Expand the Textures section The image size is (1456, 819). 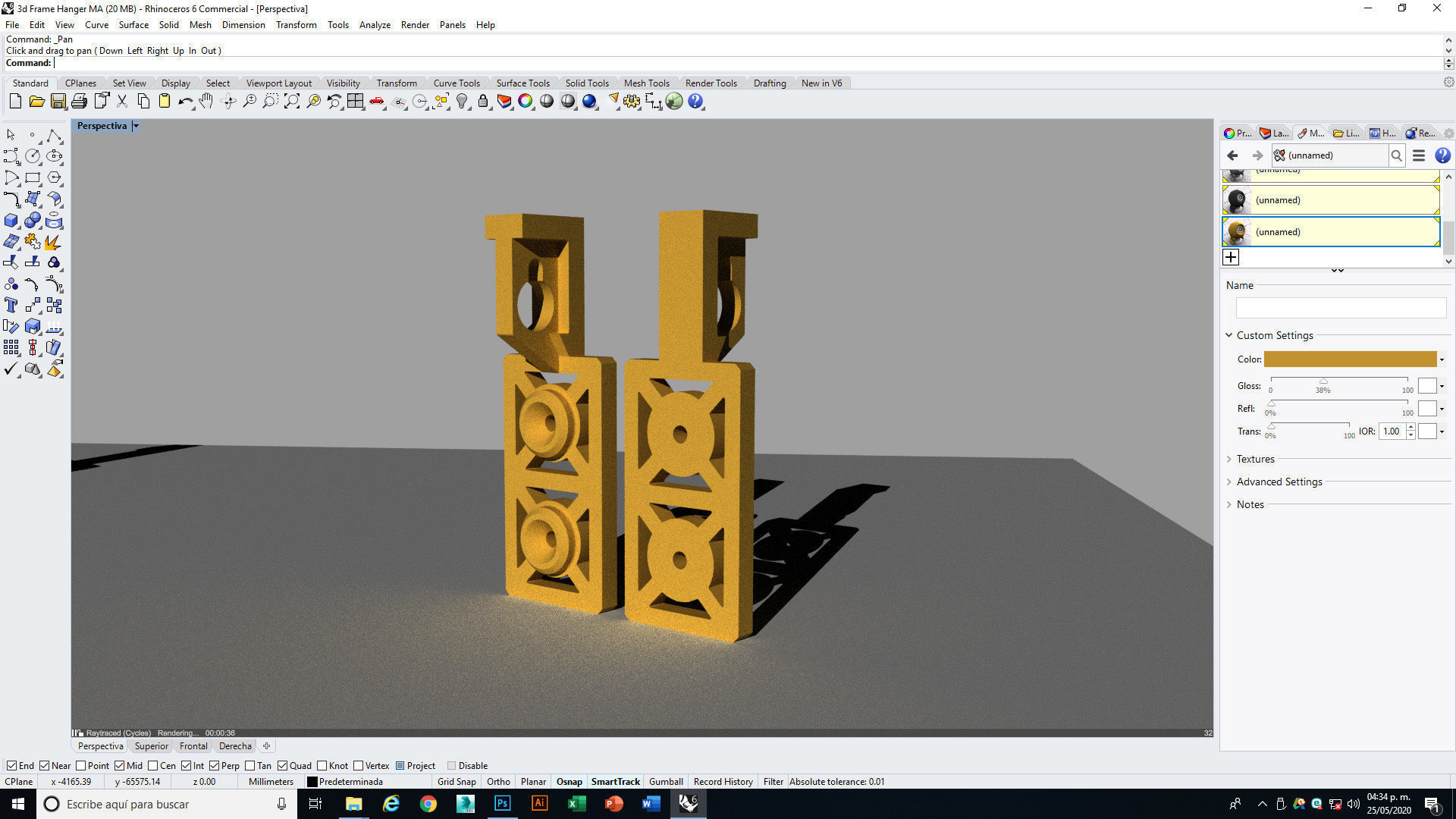(x=1228, y=459)
